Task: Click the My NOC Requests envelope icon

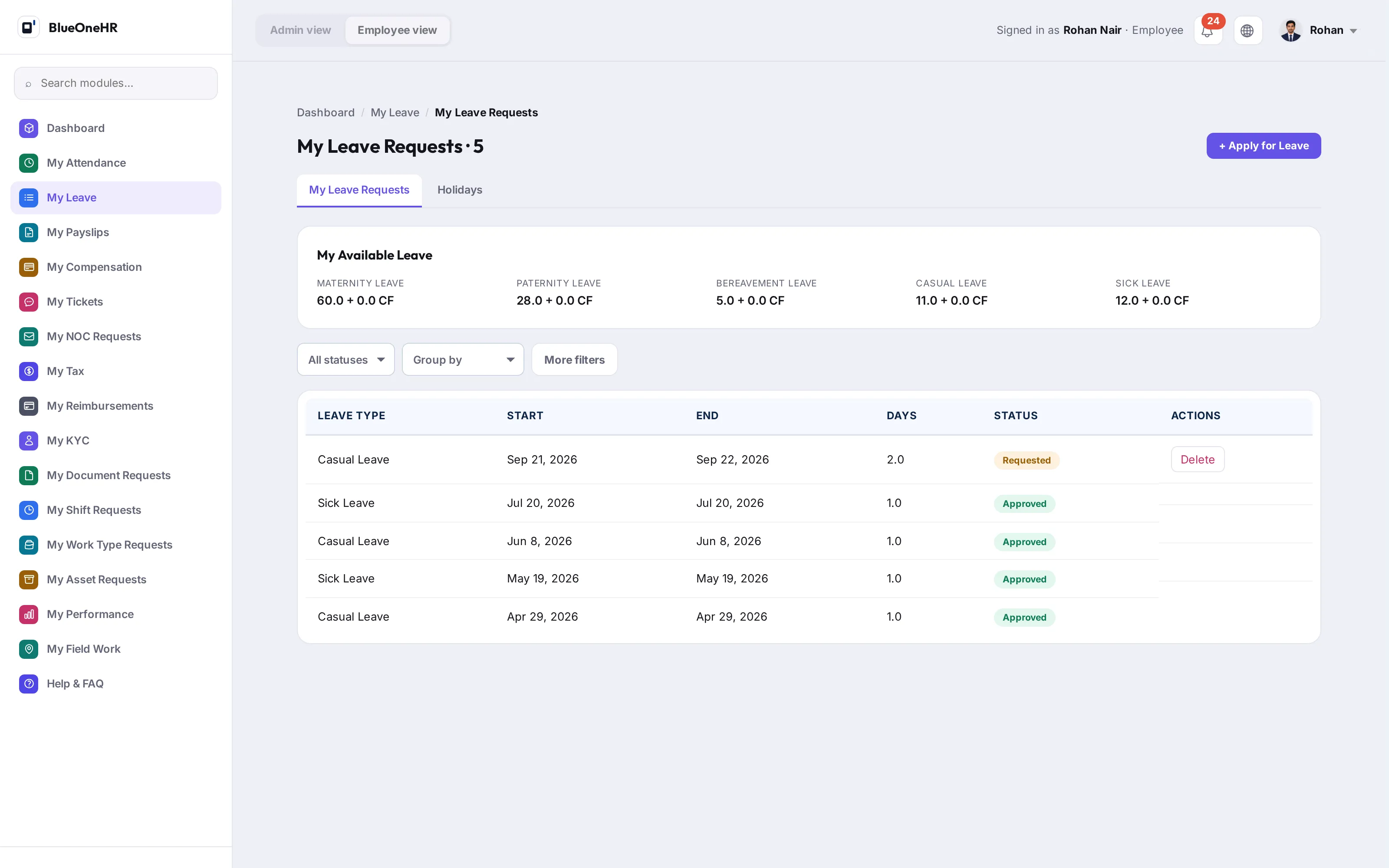Action: coord(29,336)
